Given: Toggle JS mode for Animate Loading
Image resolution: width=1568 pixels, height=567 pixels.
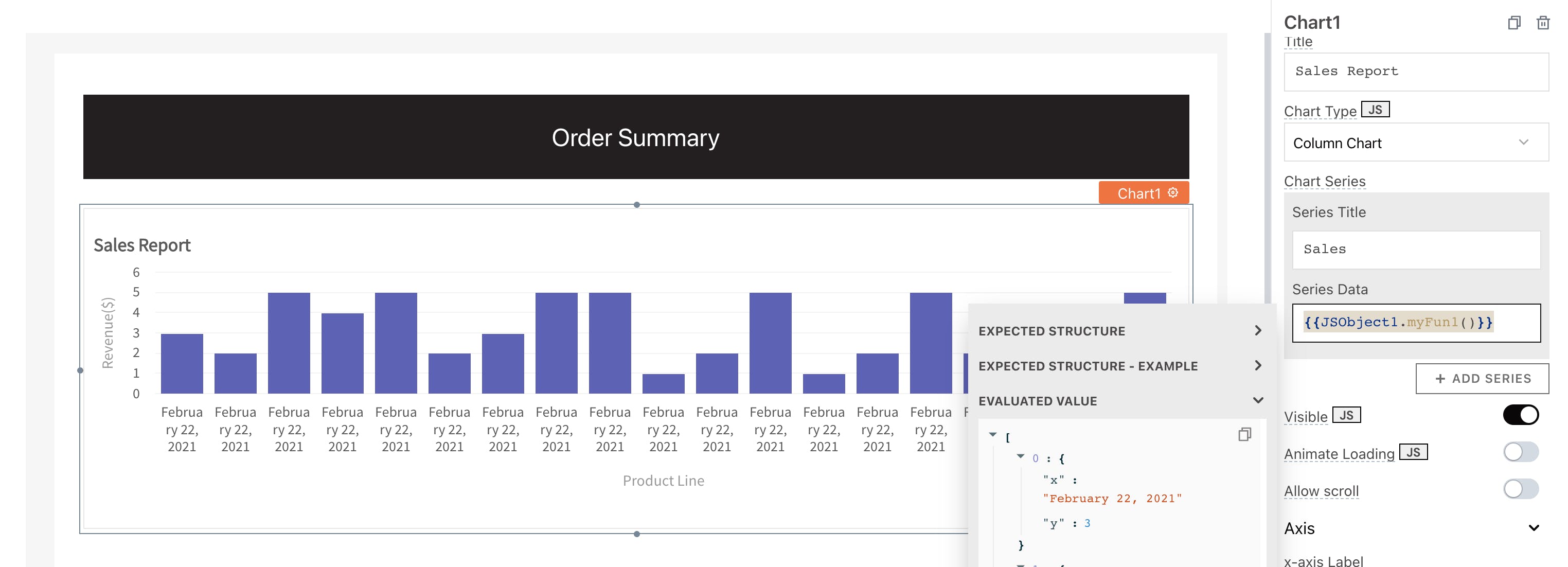Looking at the screenshot, I should pos(1413,452).
